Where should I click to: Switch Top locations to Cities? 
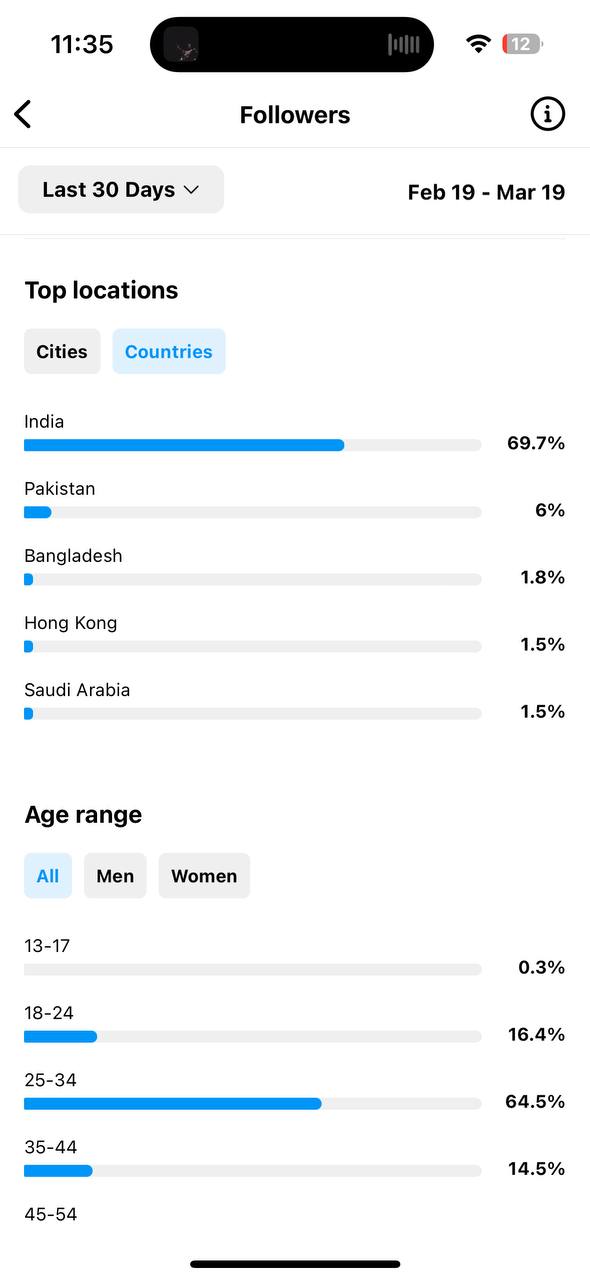(x=62, y=352)
